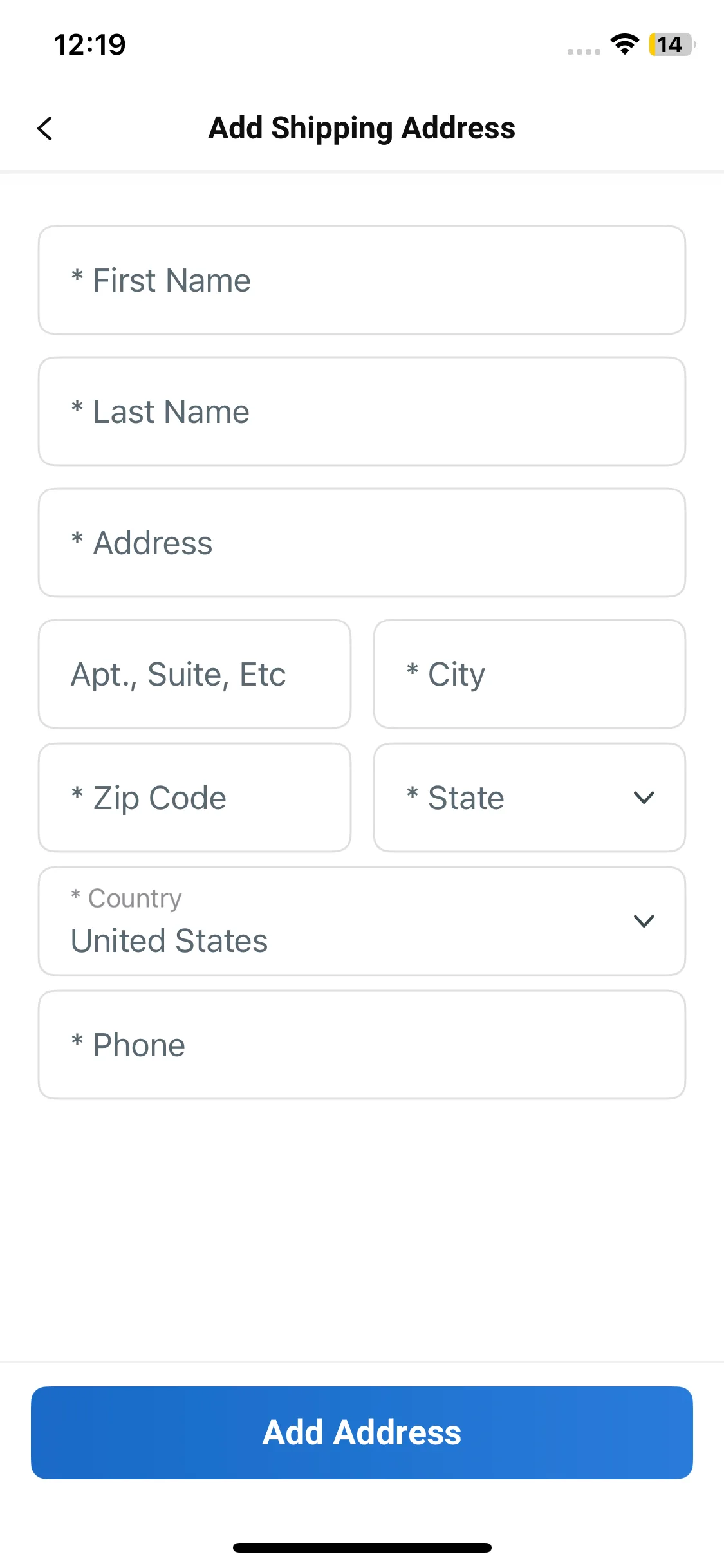The height and width of the screenshot is (1568, 724).
Task: Click into the Last Name field
Action: (362, 411)
